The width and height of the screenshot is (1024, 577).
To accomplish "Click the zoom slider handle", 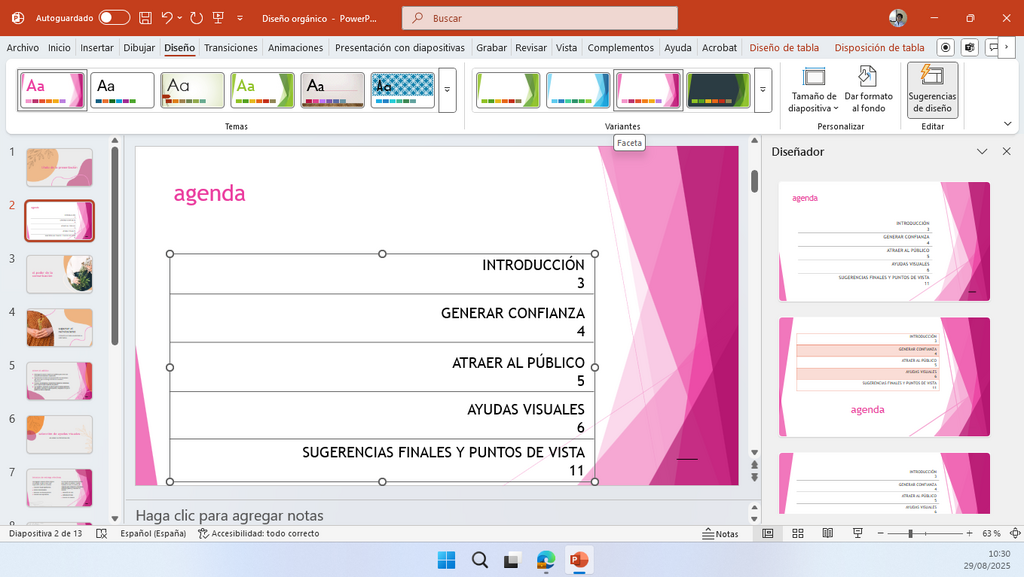I will (910, 533).
